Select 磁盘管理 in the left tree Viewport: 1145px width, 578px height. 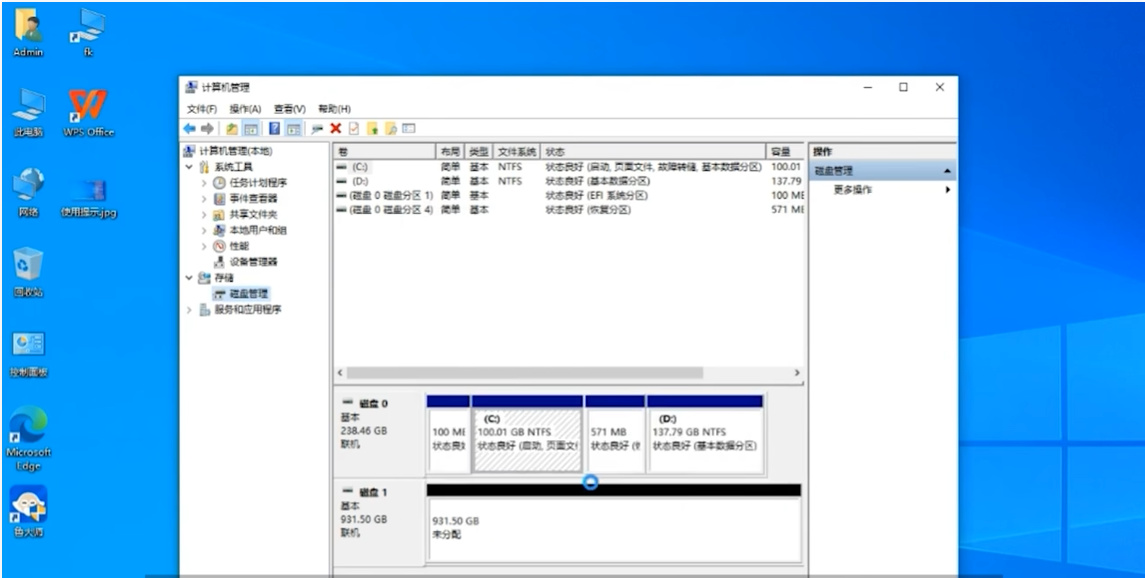pos(248,293)
